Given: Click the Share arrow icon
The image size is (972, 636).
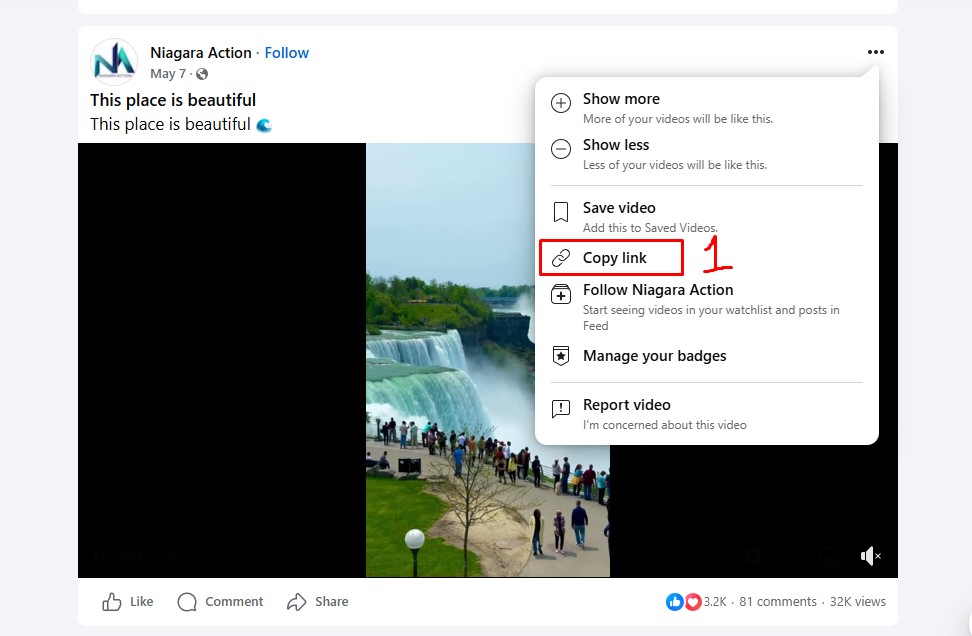Looking at the screenshot, I should pyautogui.click(x=296, y=601).
